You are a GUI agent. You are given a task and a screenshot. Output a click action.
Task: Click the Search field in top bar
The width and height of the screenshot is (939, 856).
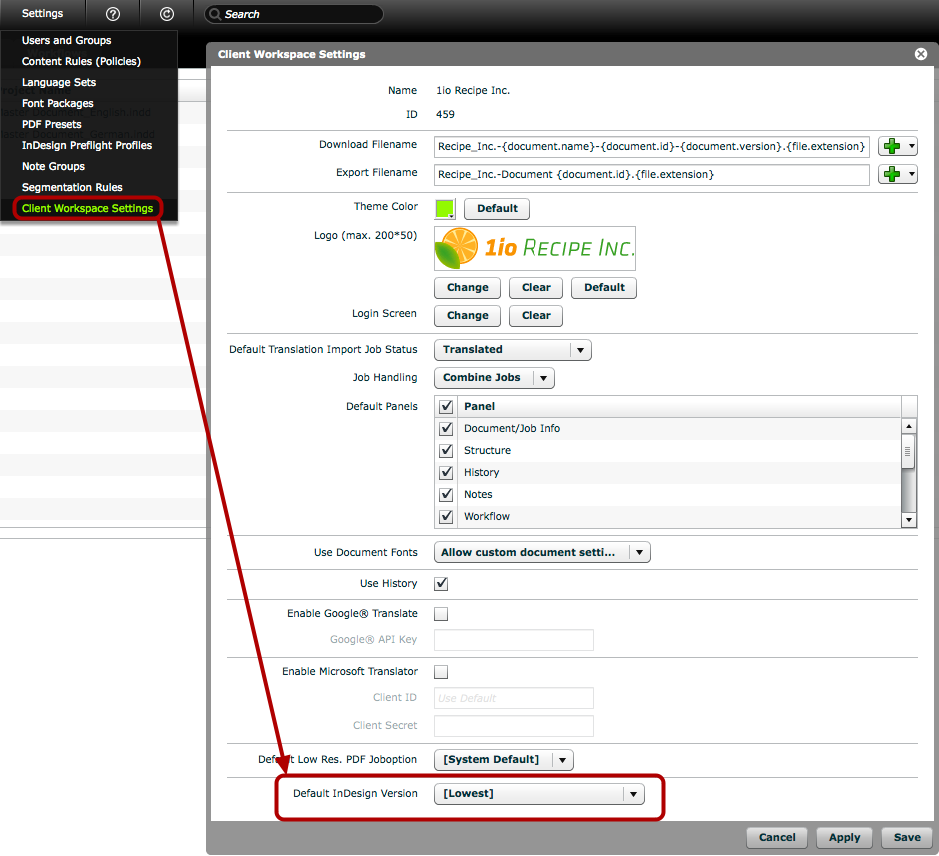pyautogui.click(x=294, y=14)
